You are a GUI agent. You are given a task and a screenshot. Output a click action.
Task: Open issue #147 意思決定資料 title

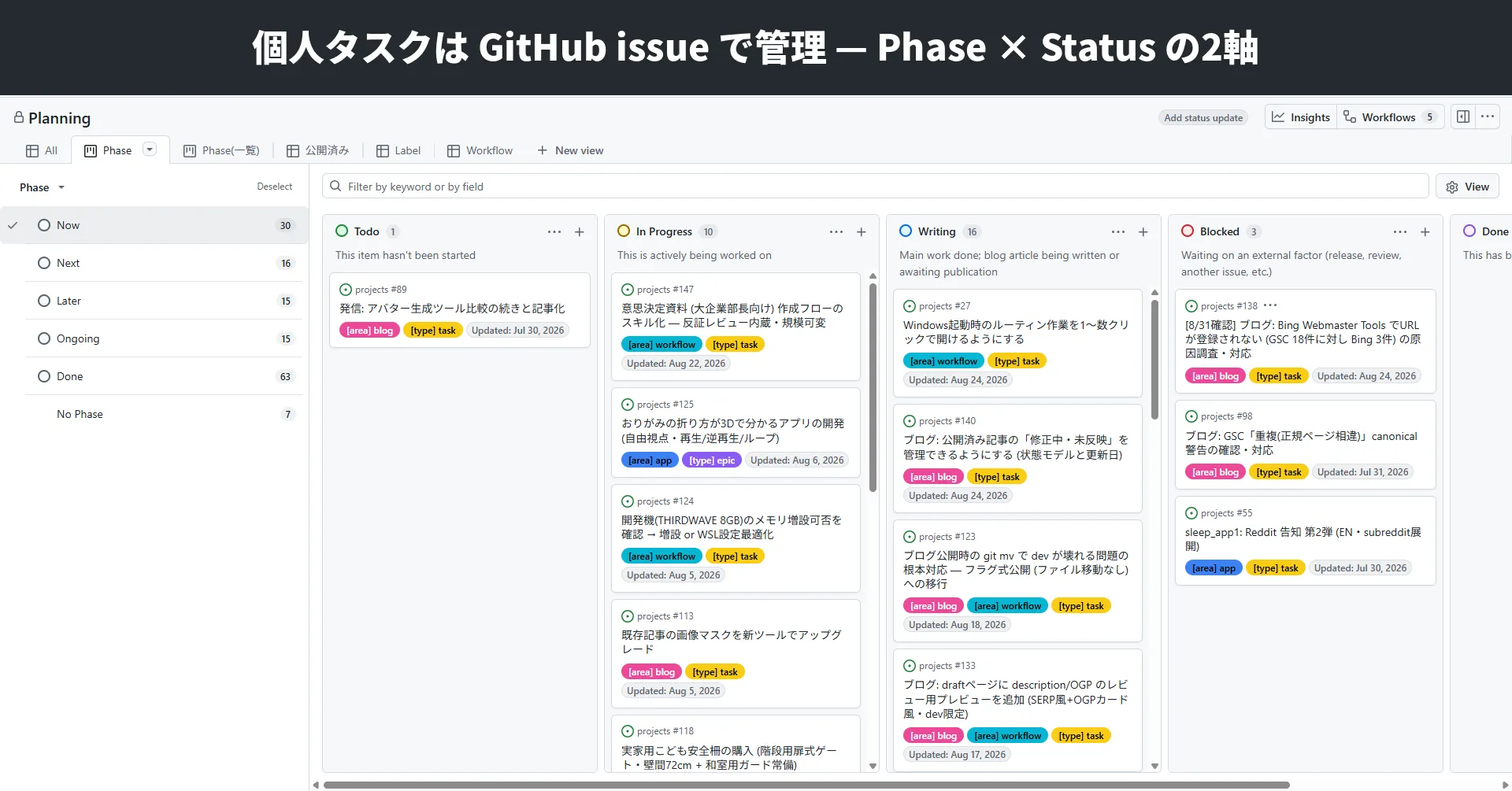pos(732,316)
